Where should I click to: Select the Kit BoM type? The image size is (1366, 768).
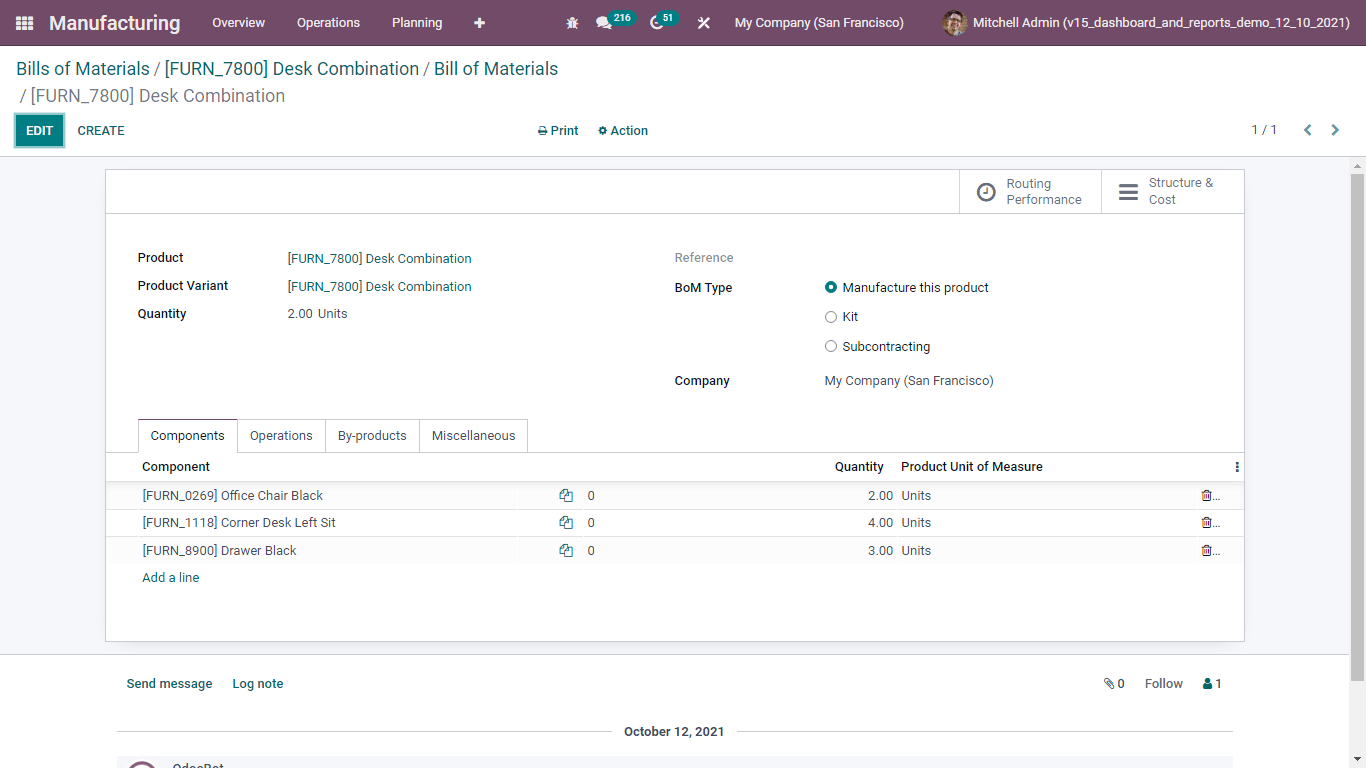click(x=831, y=317)
